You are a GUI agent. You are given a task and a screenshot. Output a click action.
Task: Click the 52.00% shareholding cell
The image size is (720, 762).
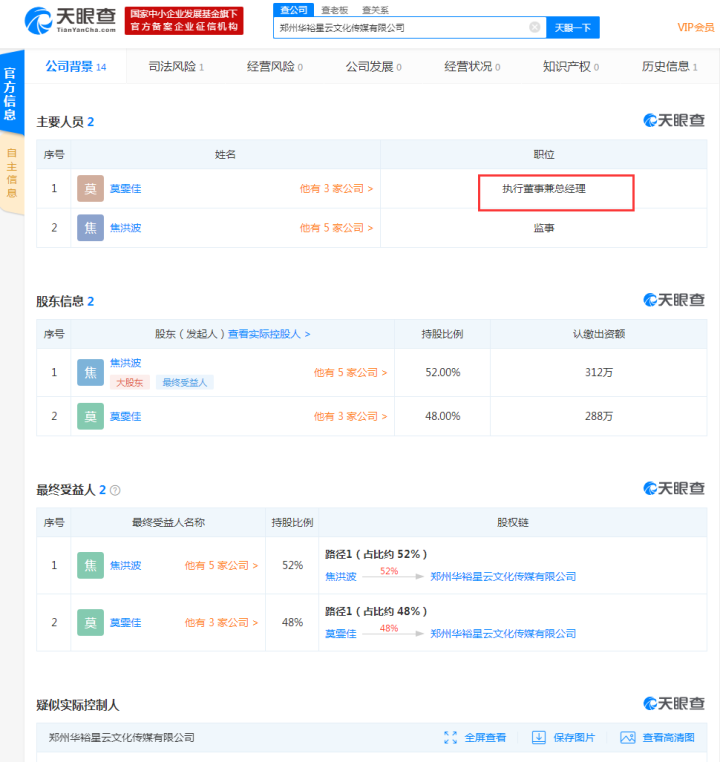(x=443, y=372)
